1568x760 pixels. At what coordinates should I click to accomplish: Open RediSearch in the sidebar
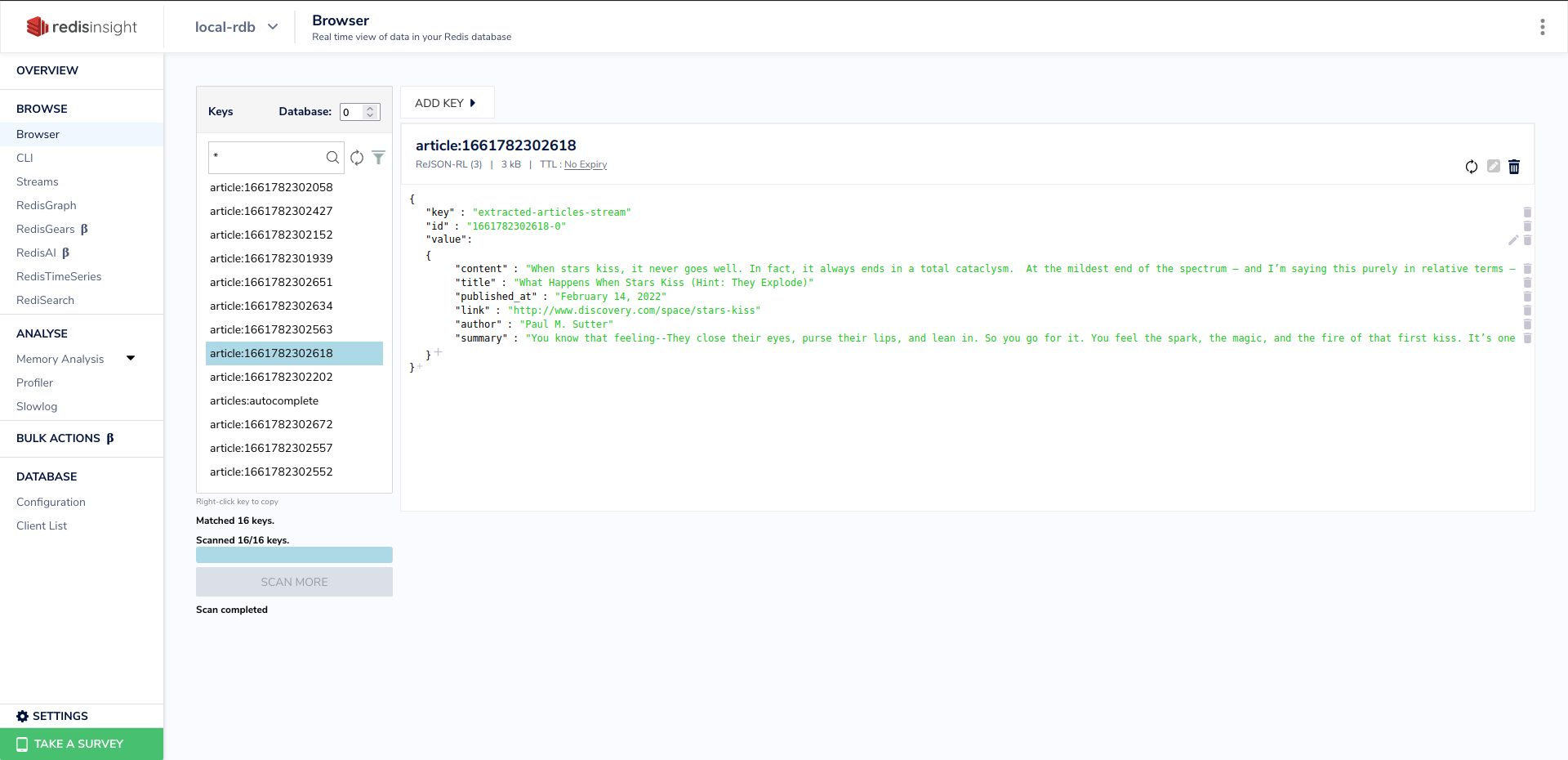click(x=45, y=300)
